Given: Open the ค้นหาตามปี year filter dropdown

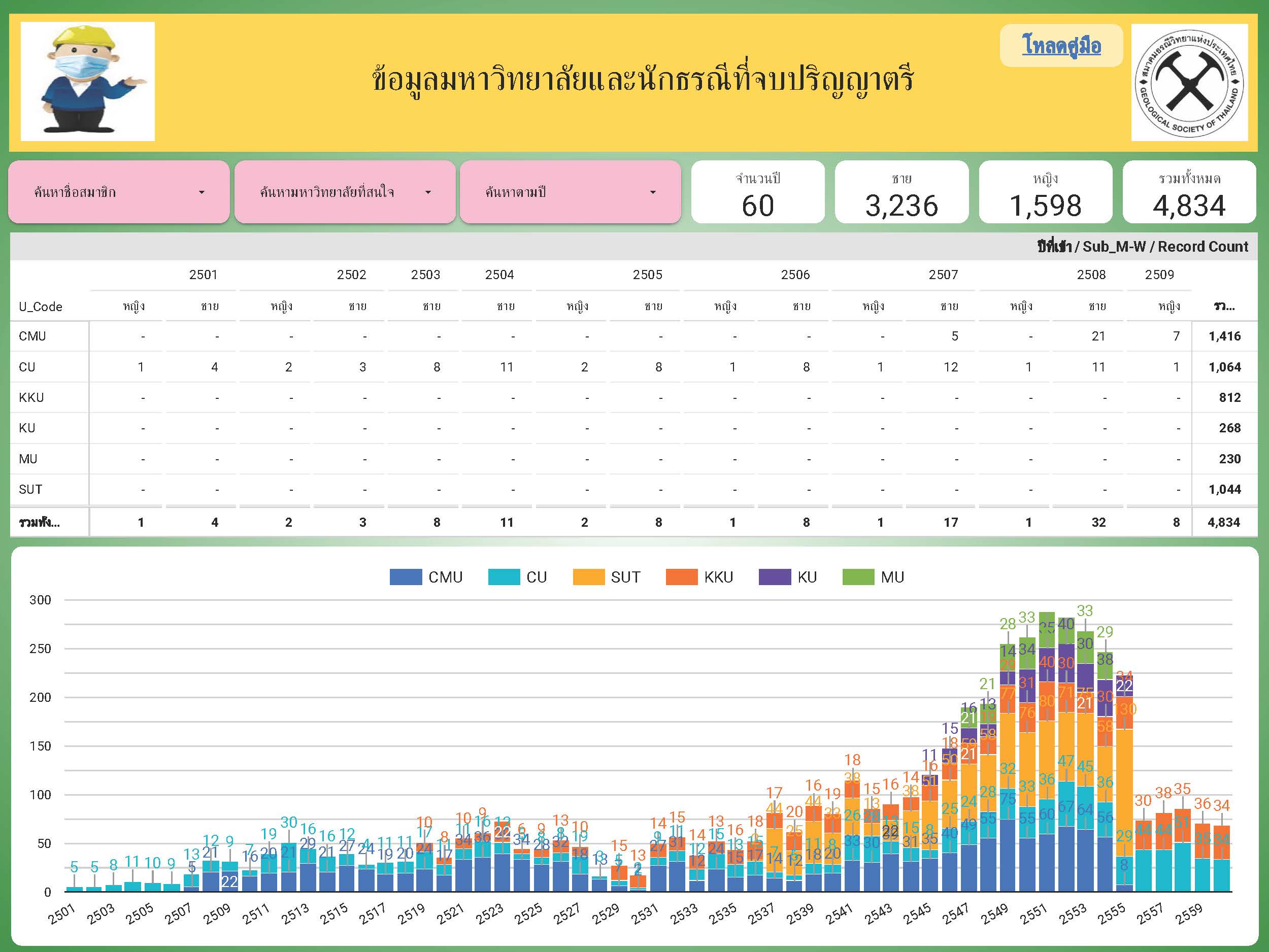Looking at the screenshot, I should 570,192.
